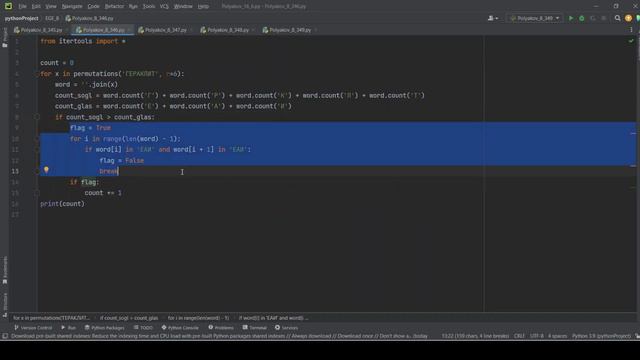This screenshot has height=360, width=640.
Task: Open the Structure sidebar tool button
Action: click(x=5, y=304)
